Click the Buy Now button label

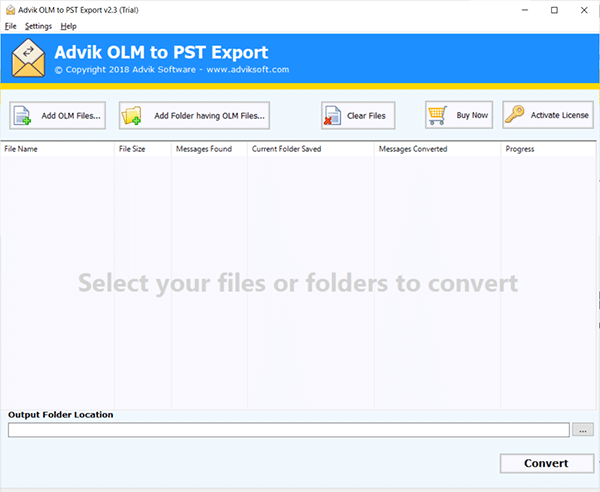click(472, 115)
